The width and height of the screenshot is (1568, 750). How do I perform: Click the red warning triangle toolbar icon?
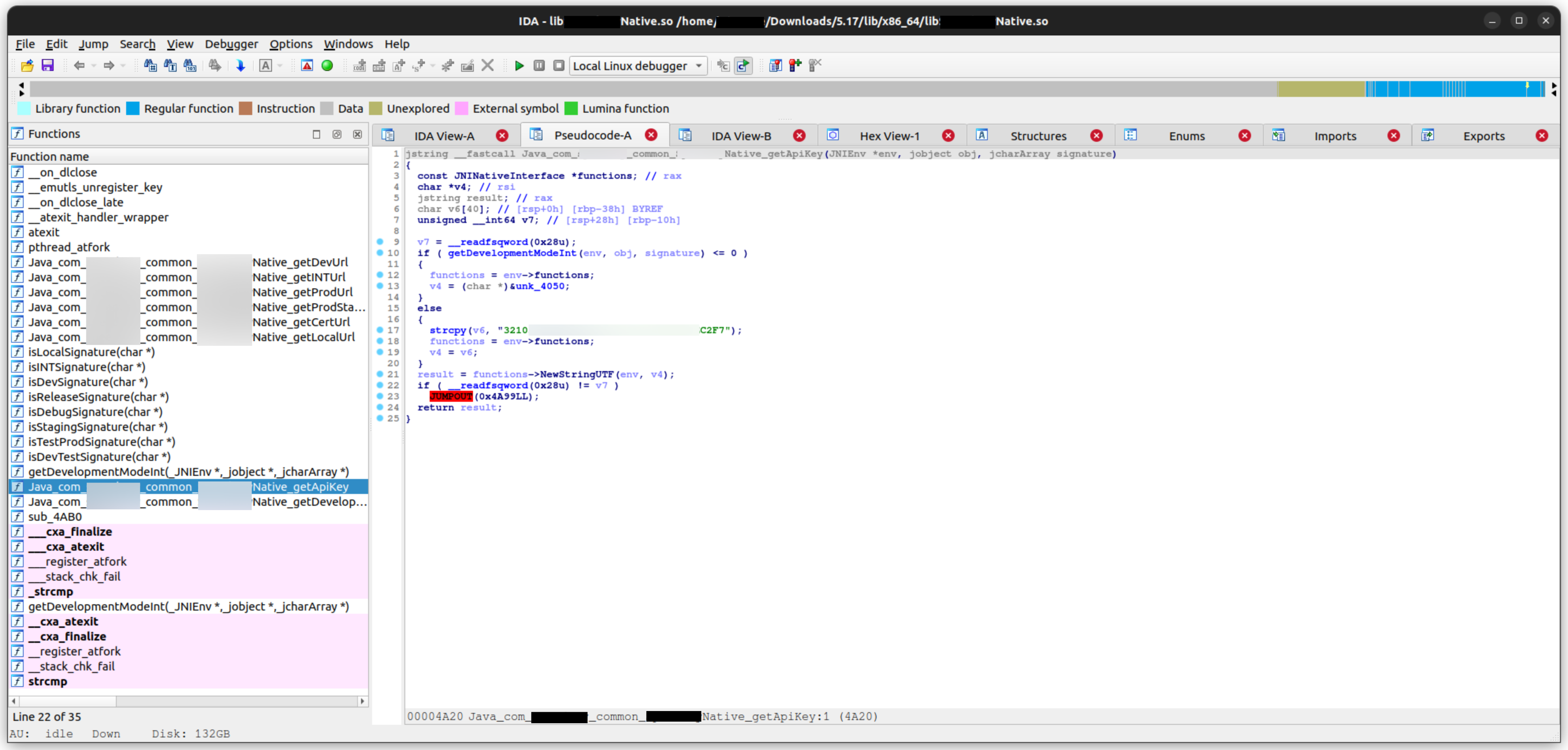point(307,66)
